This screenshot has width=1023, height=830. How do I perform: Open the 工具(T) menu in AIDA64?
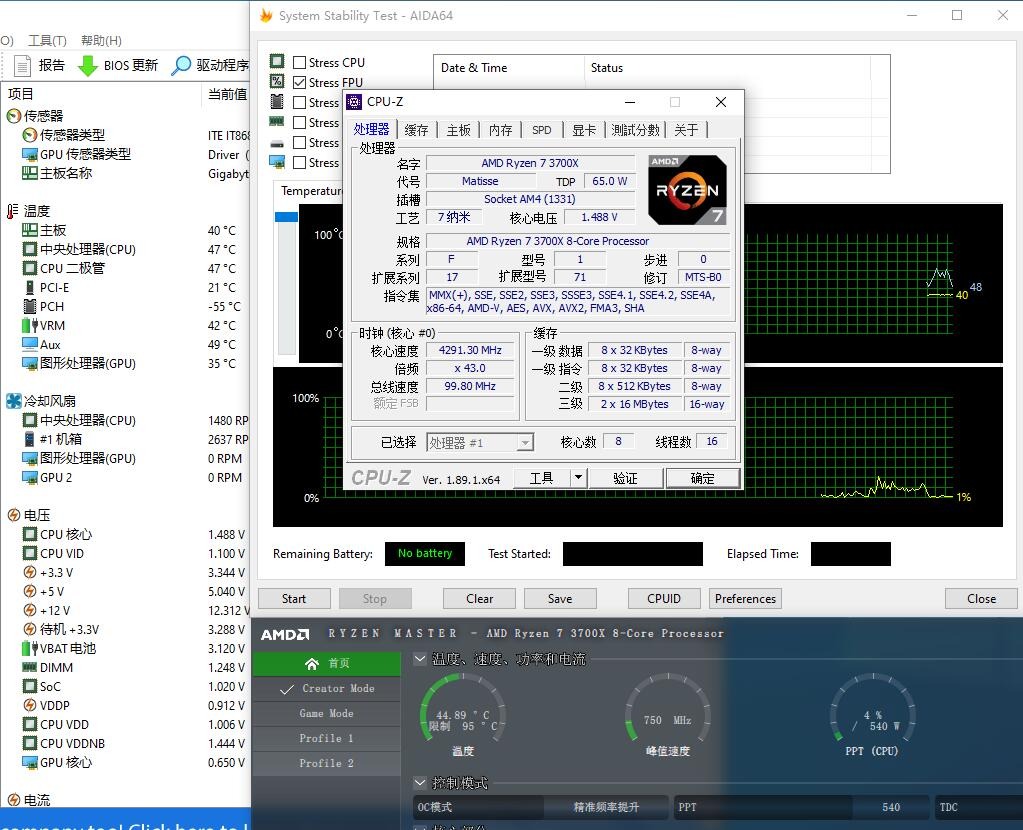(x=47, y=40)
